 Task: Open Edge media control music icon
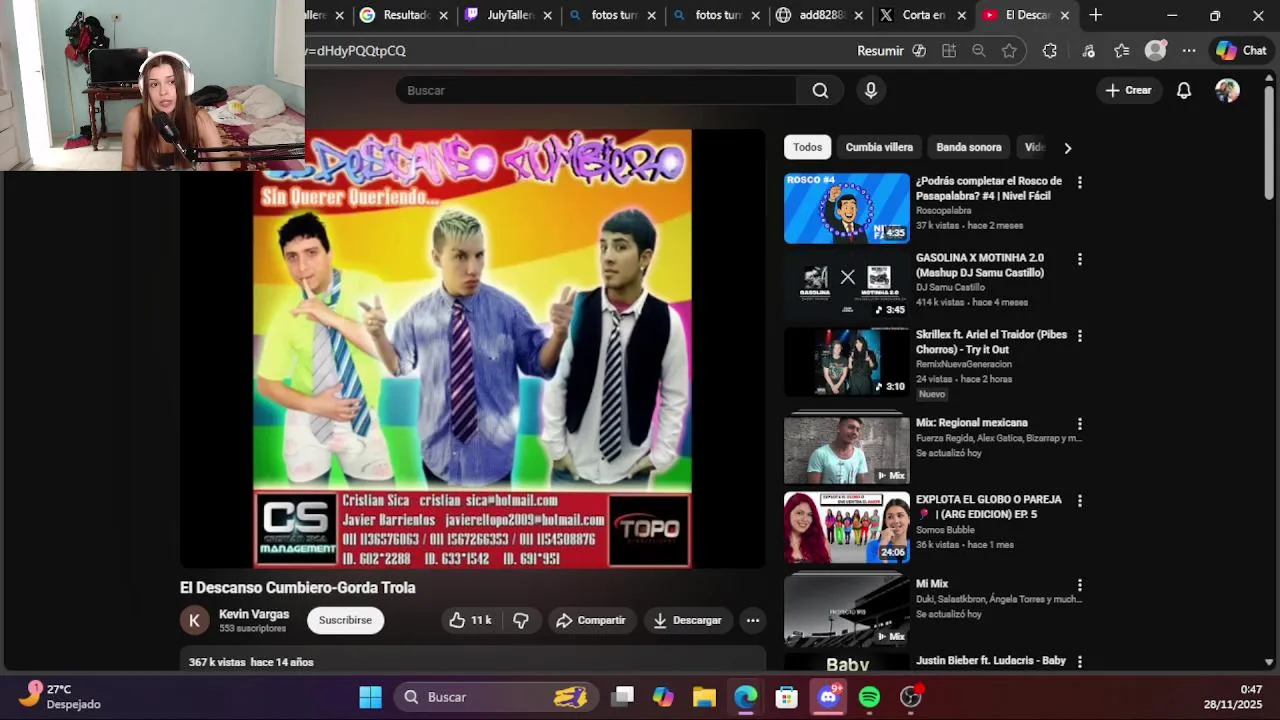[1089, 50]
